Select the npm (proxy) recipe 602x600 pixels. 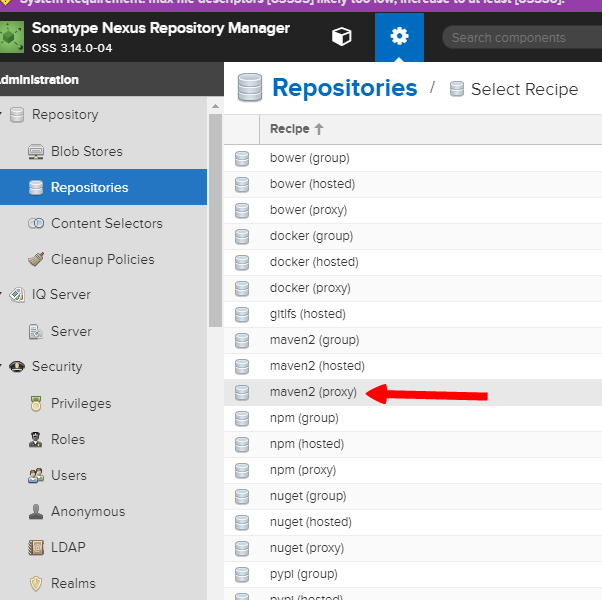(413, 470)
